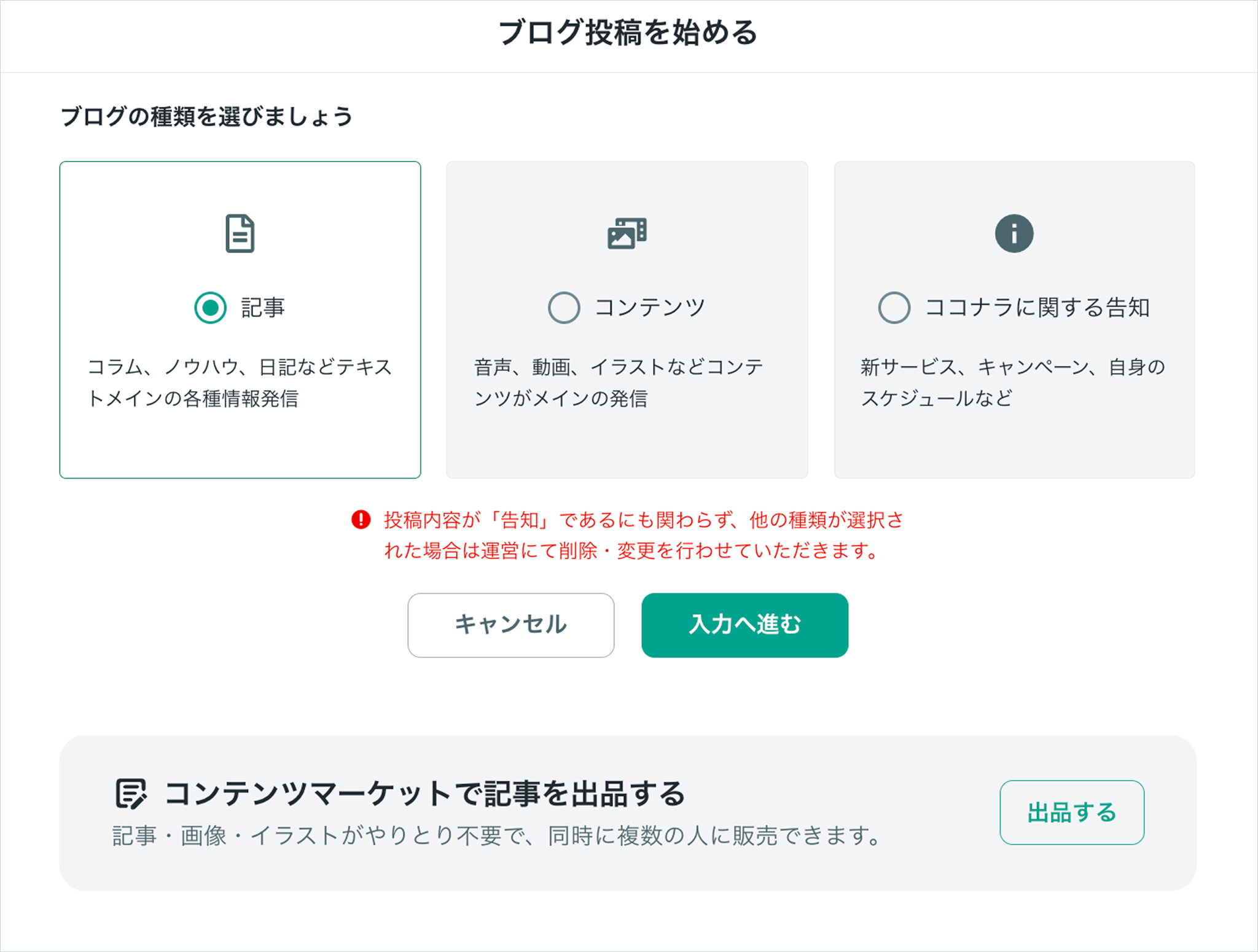1258x952 pixels.
Task: Click the コンテンツ option label text
Action: pos(650,308)
